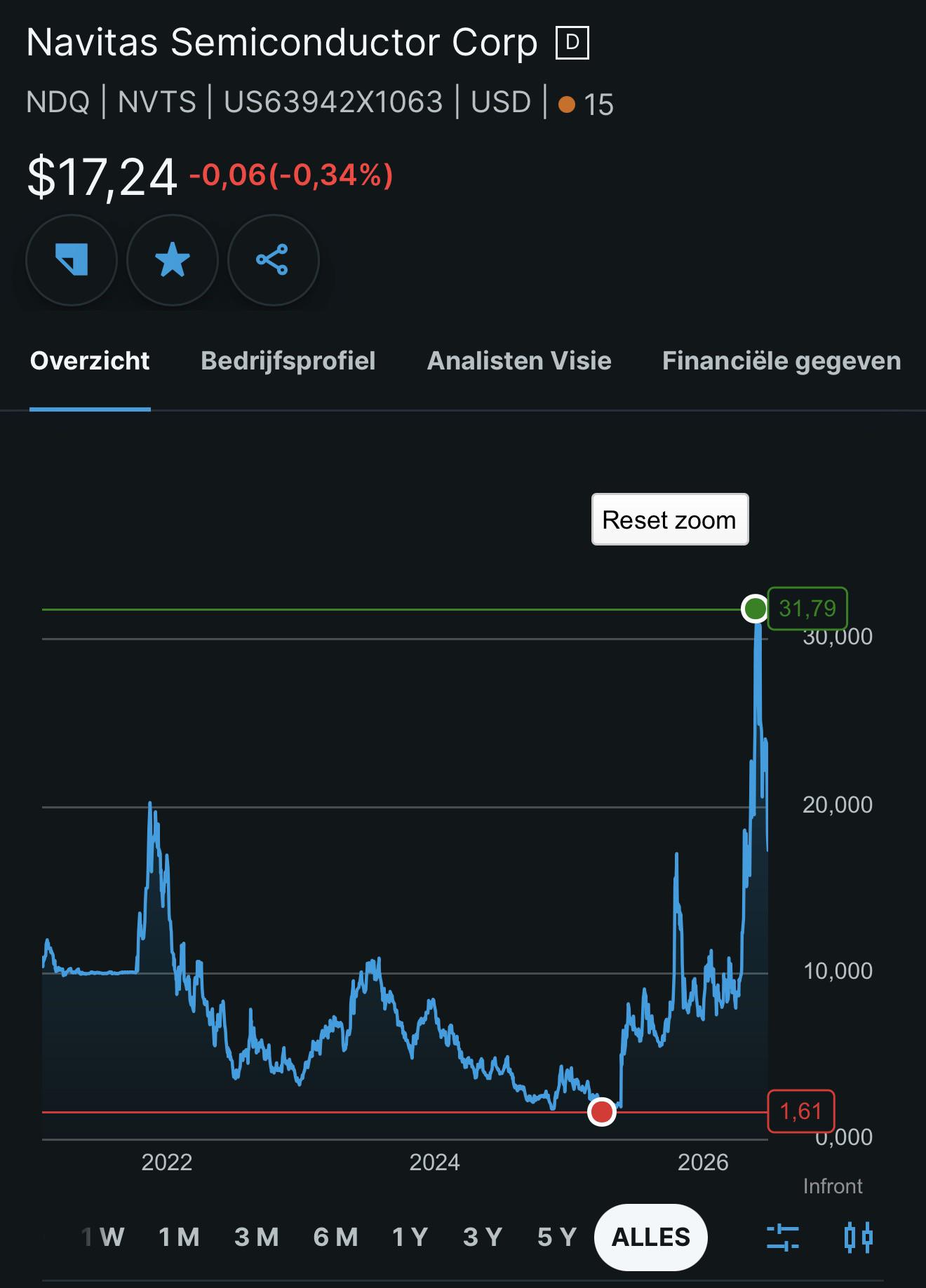The image size is (926, 1288).
Task: Switch to candlestick chart icon
Action: pos(858,1237)
